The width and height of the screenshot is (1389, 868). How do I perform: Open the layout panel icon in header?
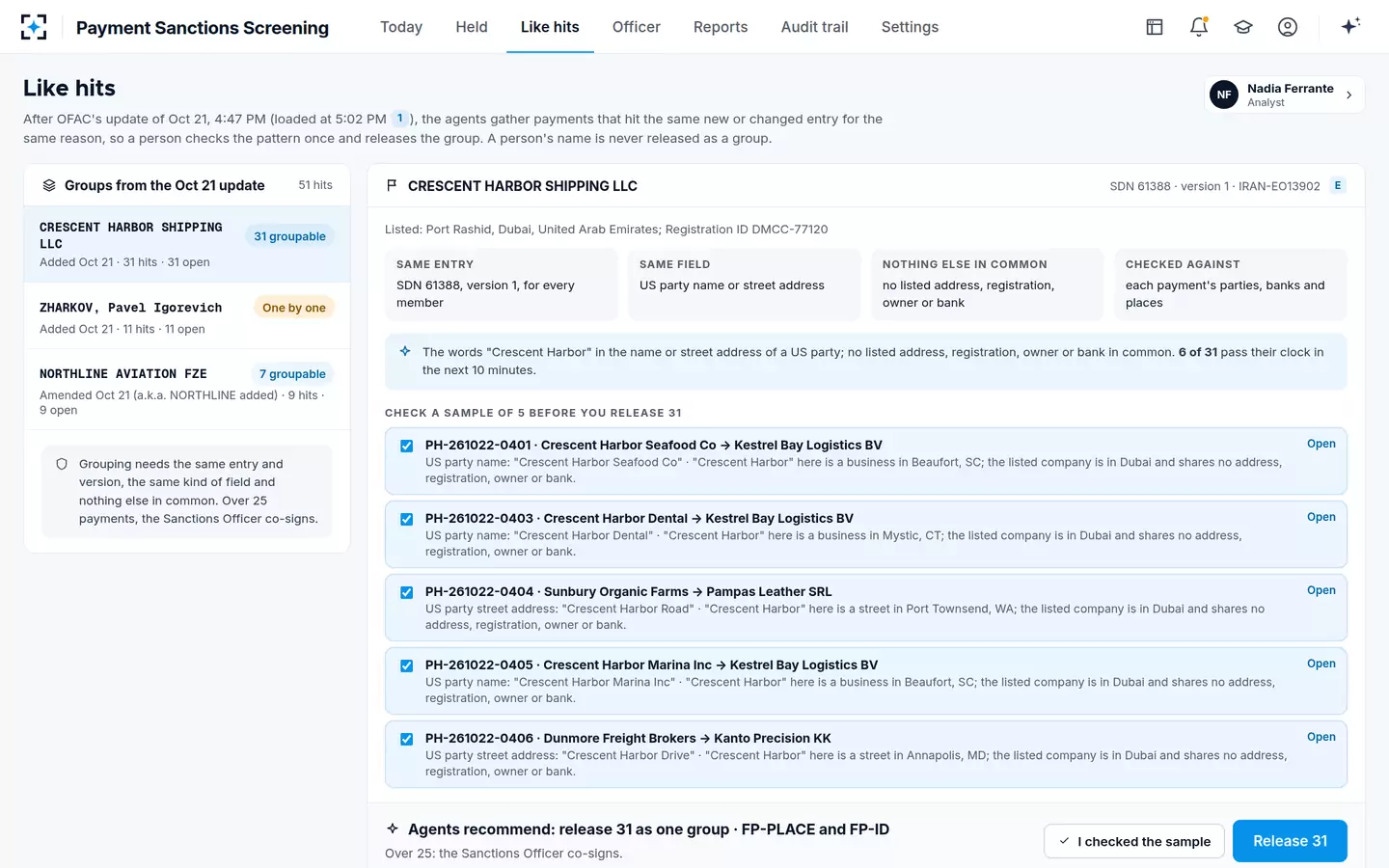[x=1155, y=27]
